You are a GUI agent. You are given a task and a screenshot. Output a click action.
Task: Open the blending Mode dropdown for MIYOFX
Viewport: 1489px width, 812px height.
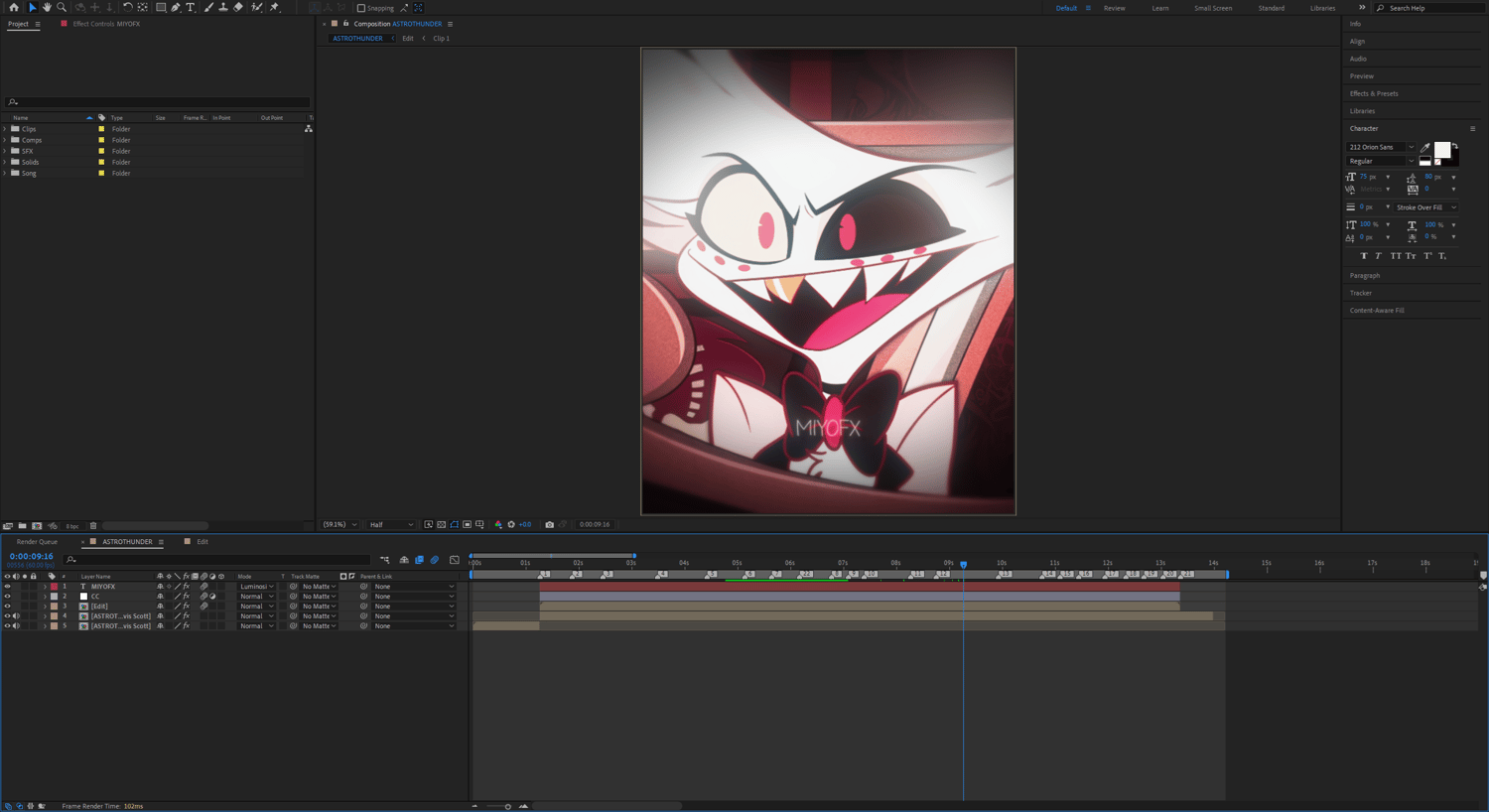(256, 587)
